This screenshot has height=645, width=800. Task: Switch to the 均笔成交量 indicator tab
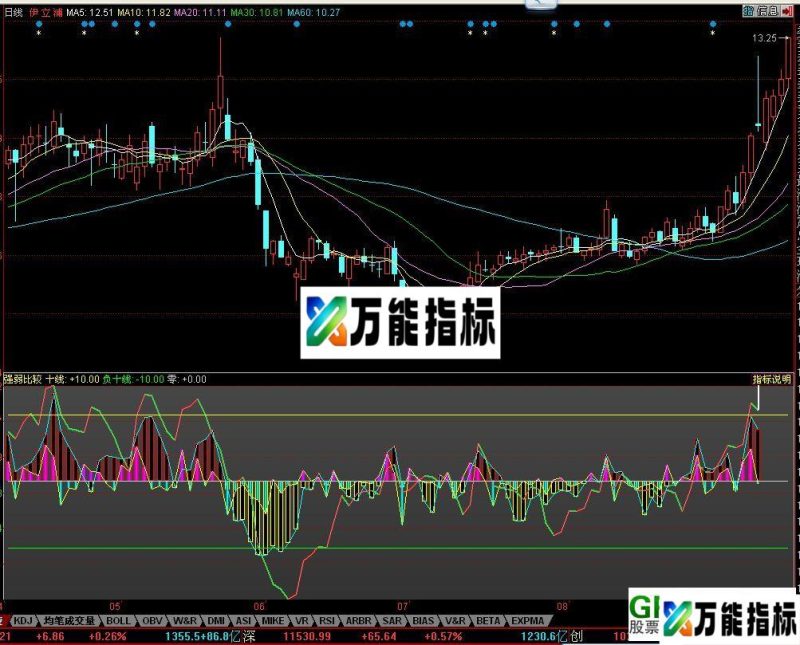pos(69,621)
